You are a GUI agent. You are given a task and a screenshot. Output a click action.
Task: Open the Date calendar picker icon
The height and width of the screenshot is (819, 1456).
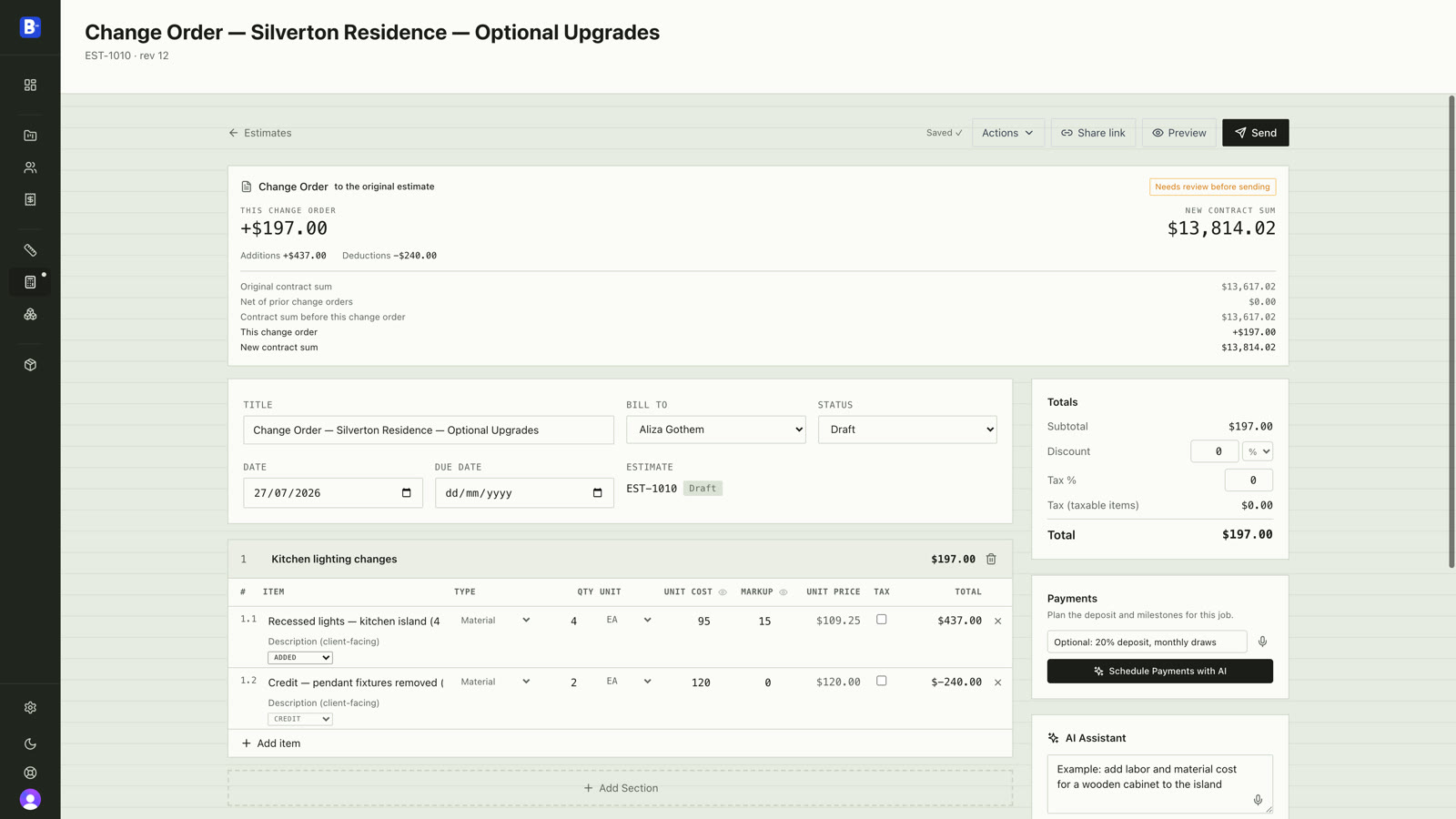pos(407,493)
